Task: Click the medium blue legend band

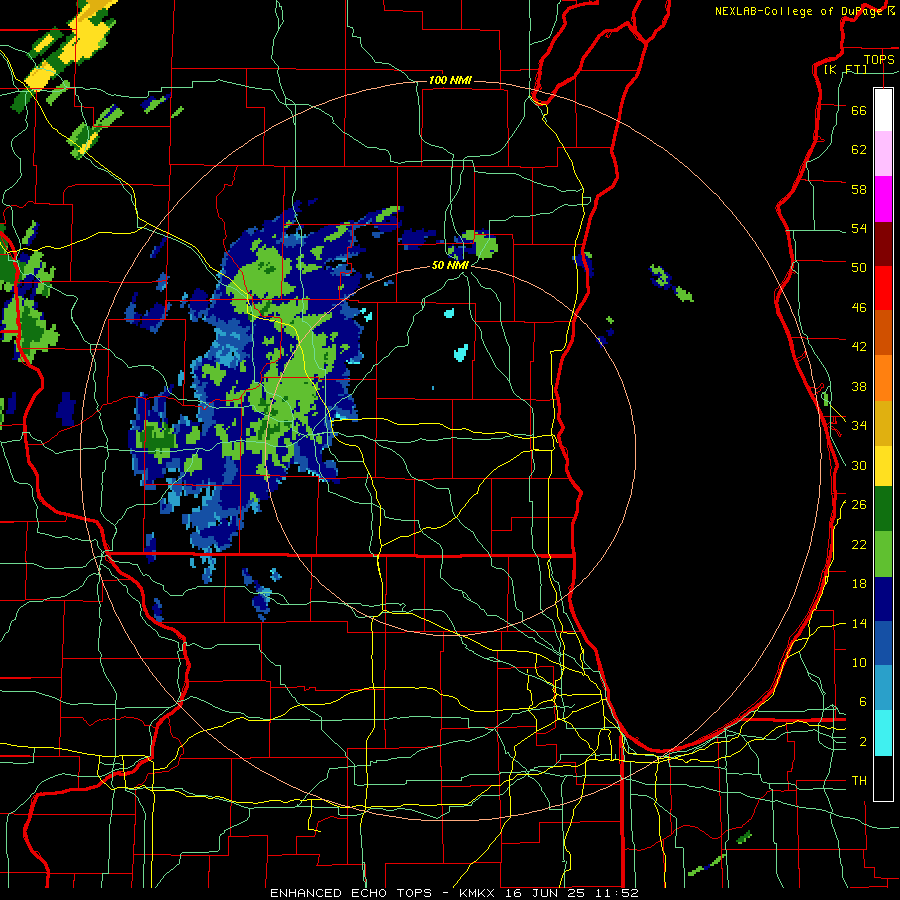Action: (x=883, y=644)
